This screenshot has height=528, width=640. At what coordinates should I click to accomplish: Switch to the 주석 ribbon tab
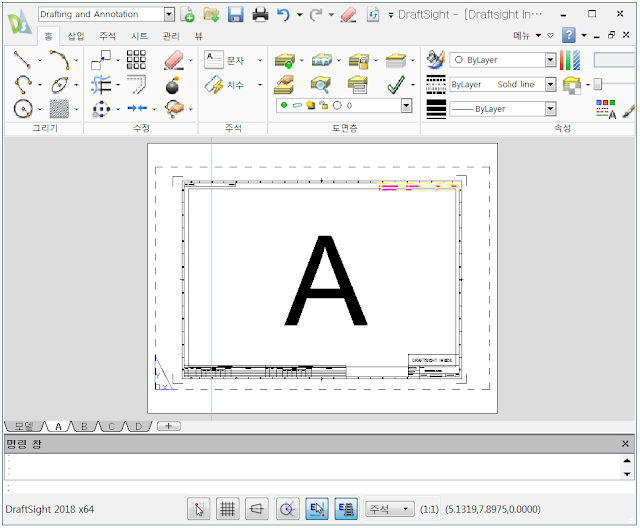click(x=107, y=36)
